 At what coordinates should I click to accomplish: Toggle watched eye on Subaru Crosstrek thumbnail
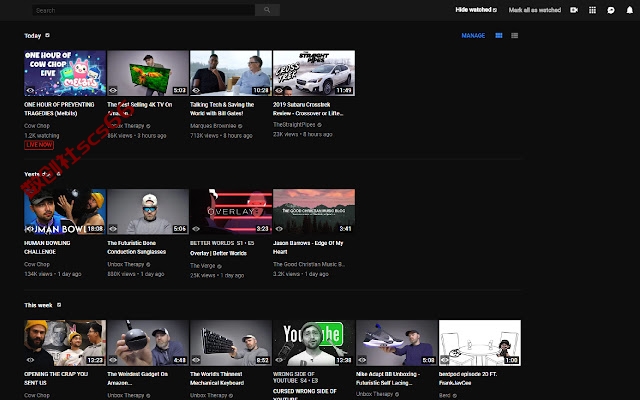point(279,90)
